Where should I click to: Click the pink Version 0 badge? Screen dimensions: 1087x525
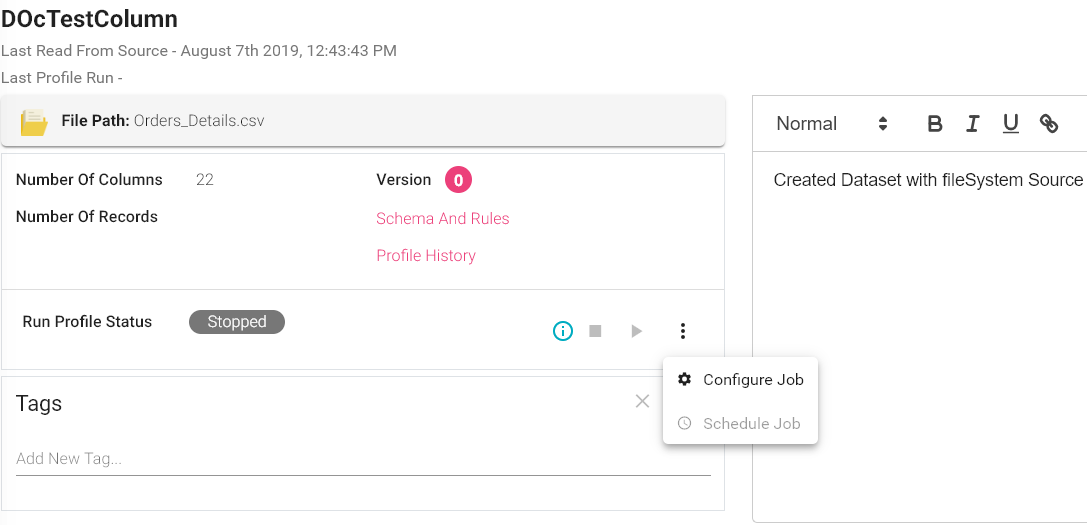(458, 180)
